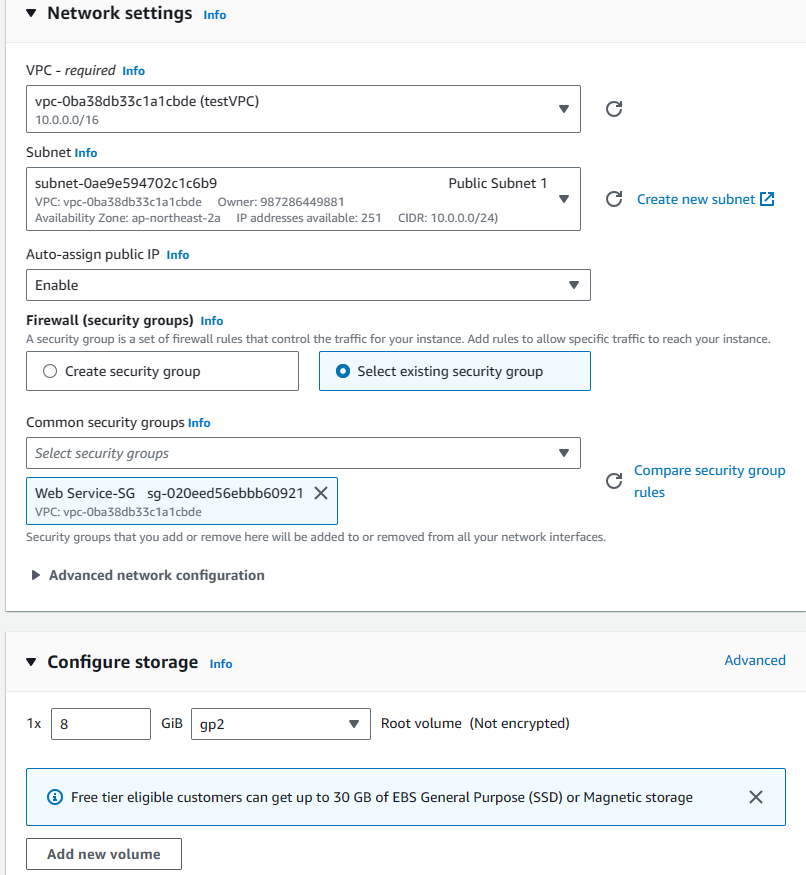Open the gp2 volume type dropdown
The width and height of the screenshot is (806, 875).
[x=281, y=724]
